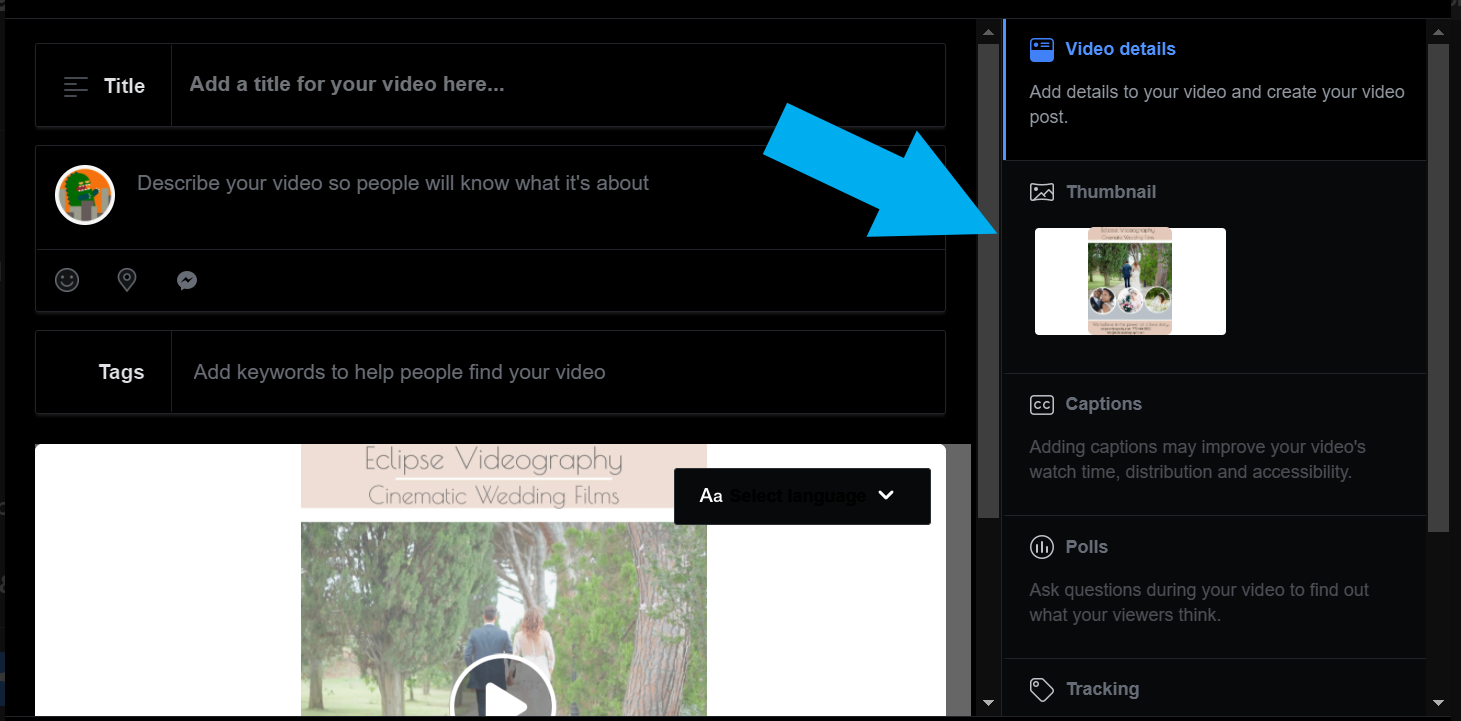The height and width of the screenshot is (721, 1461).
Task: Open the Select language dropdown
Action: (802, 496)
